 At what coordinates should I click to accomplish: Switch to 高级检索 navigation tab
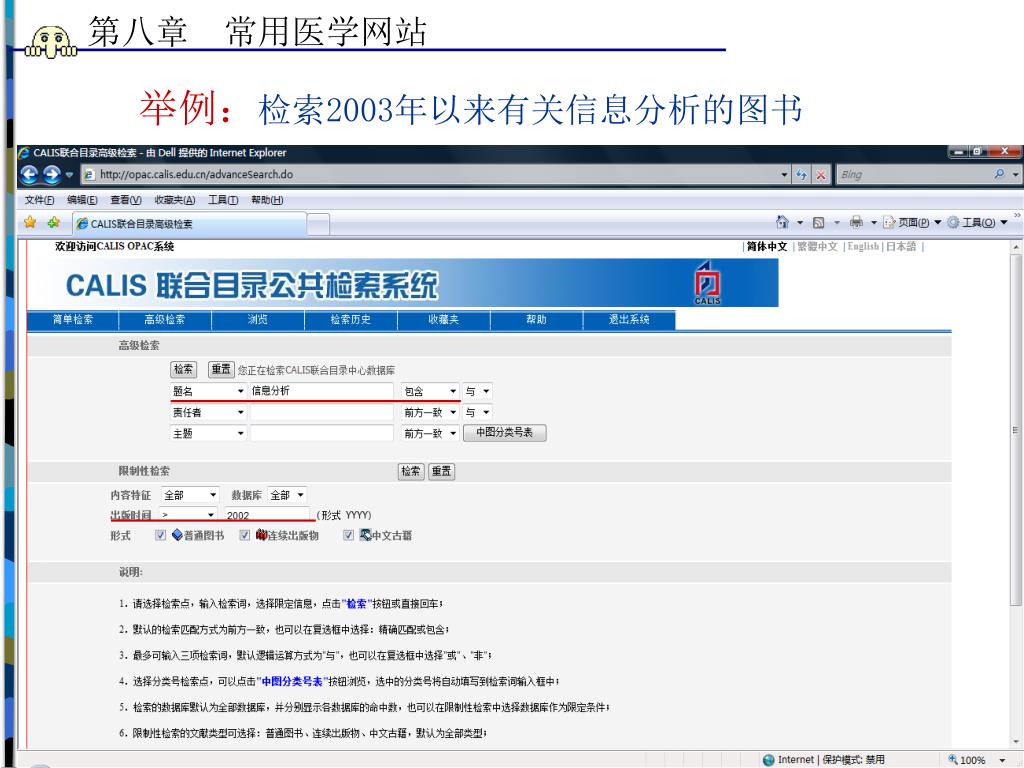(165, 319)
